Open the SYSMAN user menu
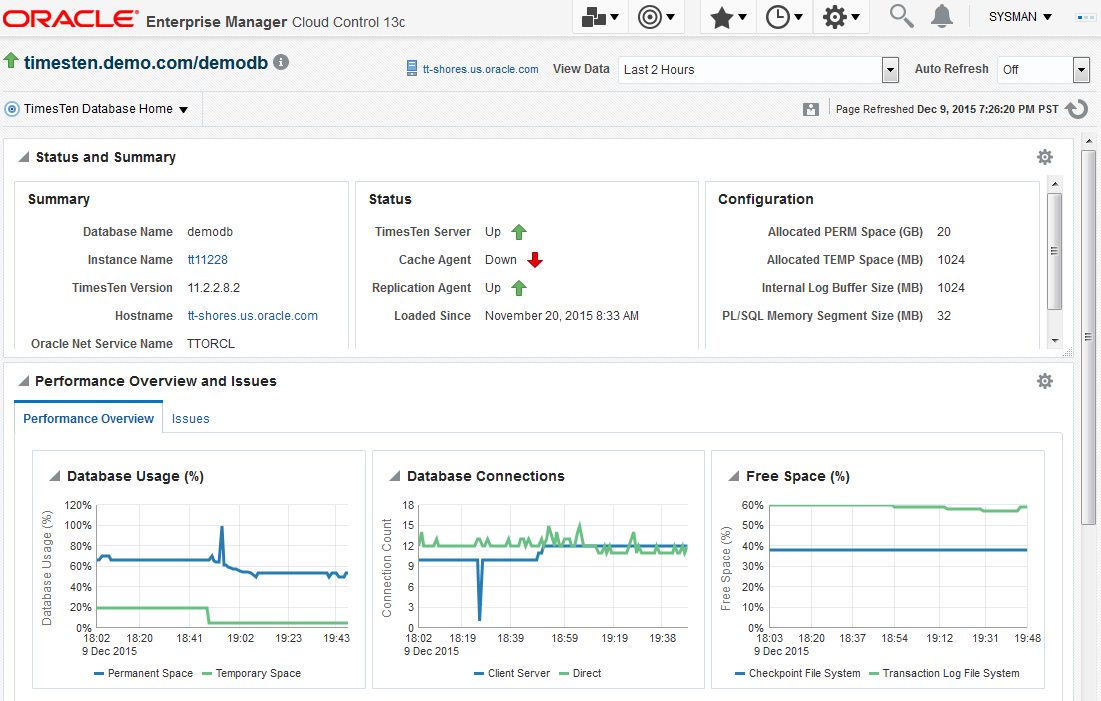The height and width of the screenshot is (701, 1101). click(x=1020, y=17)
